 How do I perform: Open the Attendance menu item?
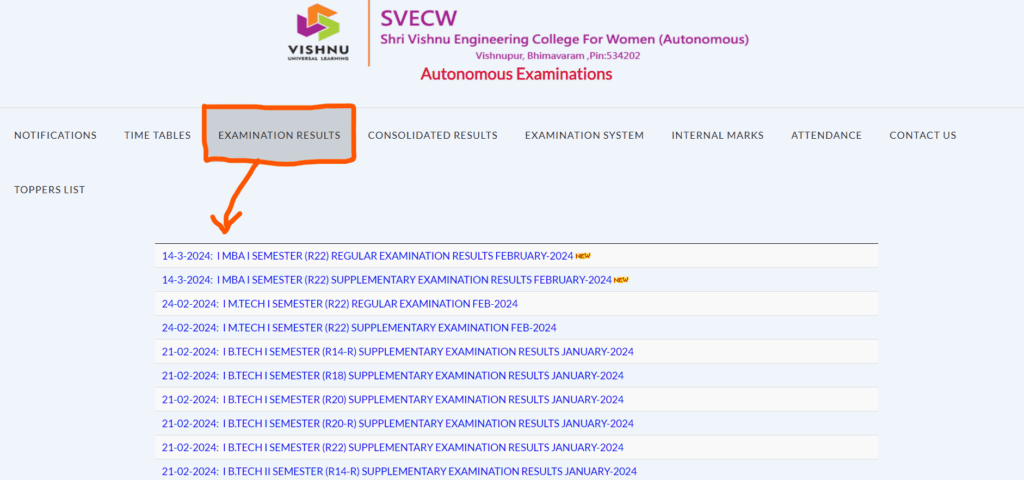tap(826, 135)
